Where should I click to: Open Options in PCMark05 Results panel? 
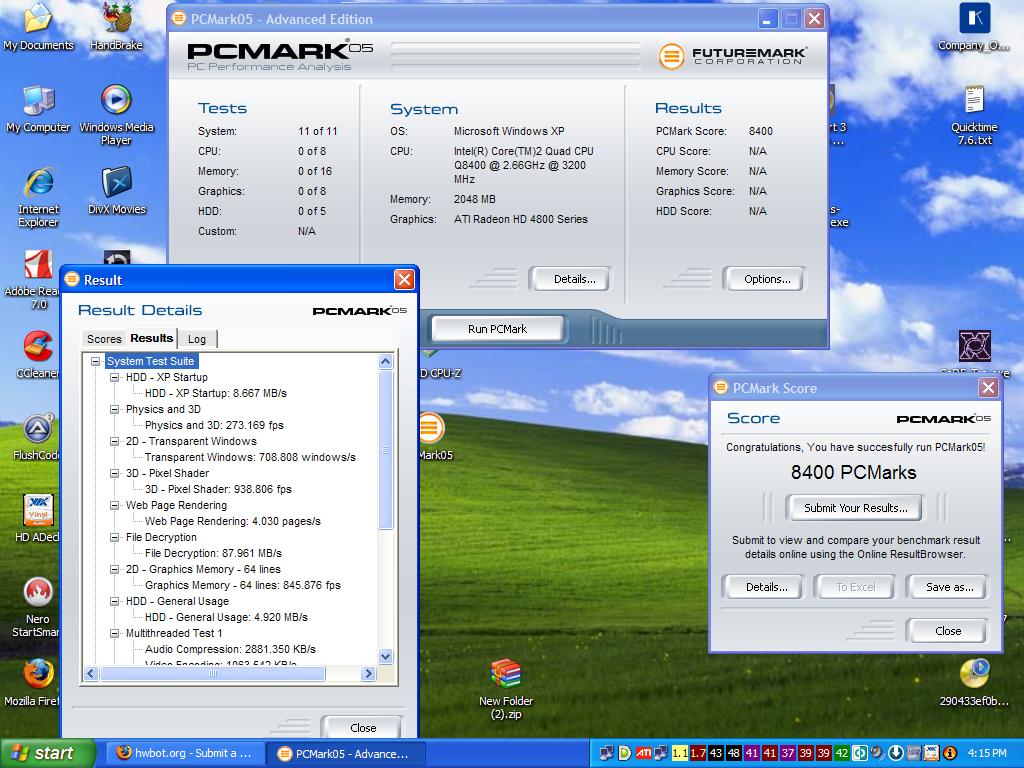pos(764,279)
